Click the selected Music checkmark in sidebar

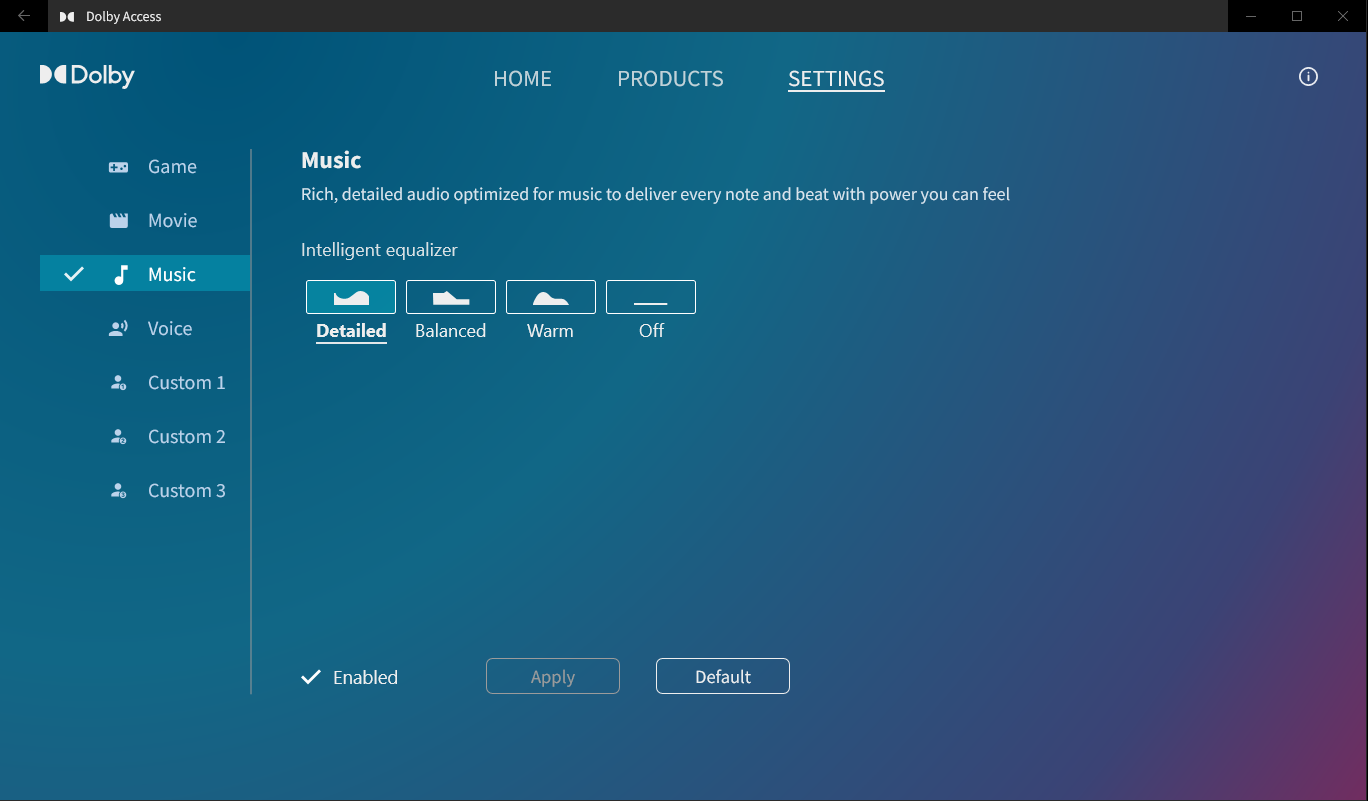[74, 274]
